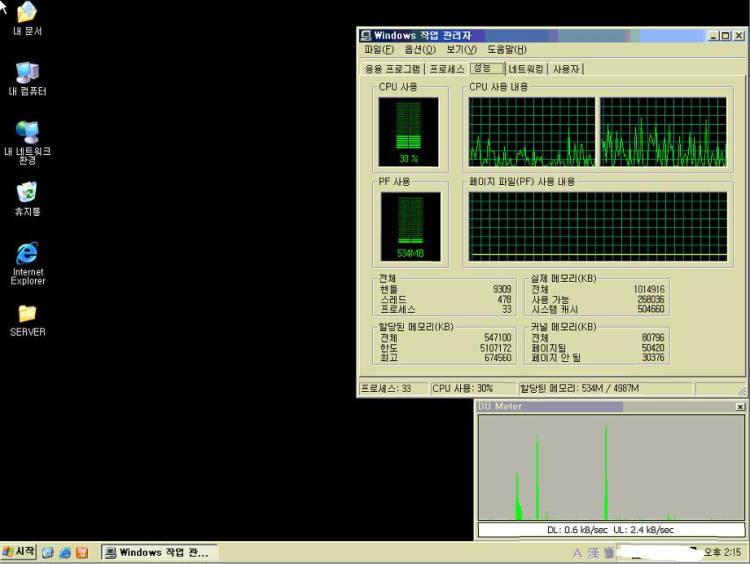750x564 pixels.
Task: Switch to the 네트워킹 tab
Action: [526, 69]
